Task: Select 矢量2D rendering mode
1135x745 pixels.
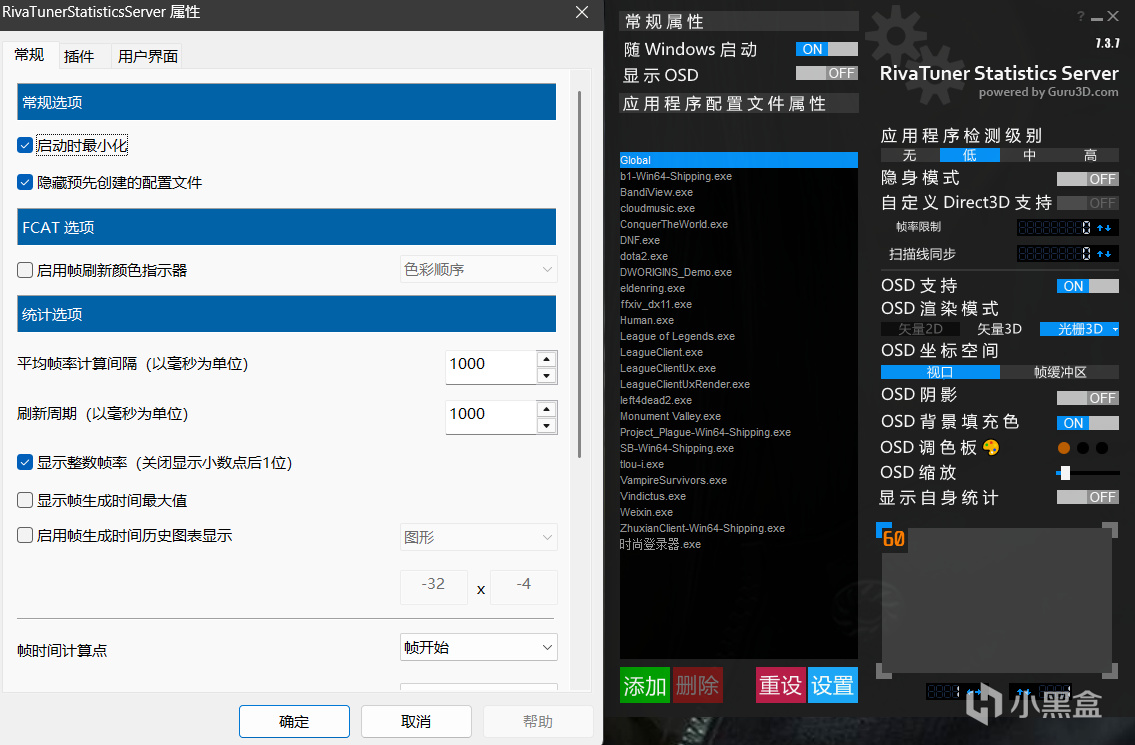Action: [x=920, y=329]
